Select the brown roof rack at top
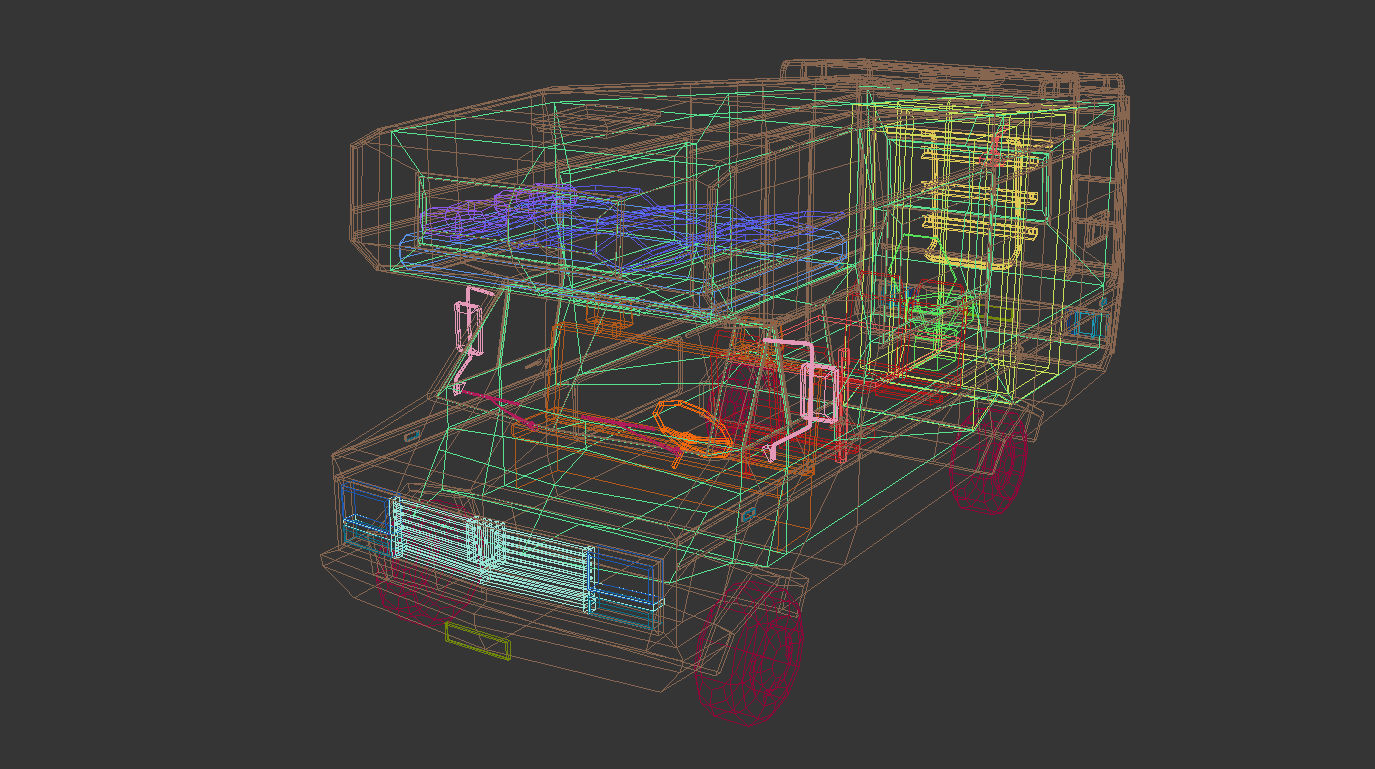The width and height of the screenshot is (1375, 769). point(950,78)
